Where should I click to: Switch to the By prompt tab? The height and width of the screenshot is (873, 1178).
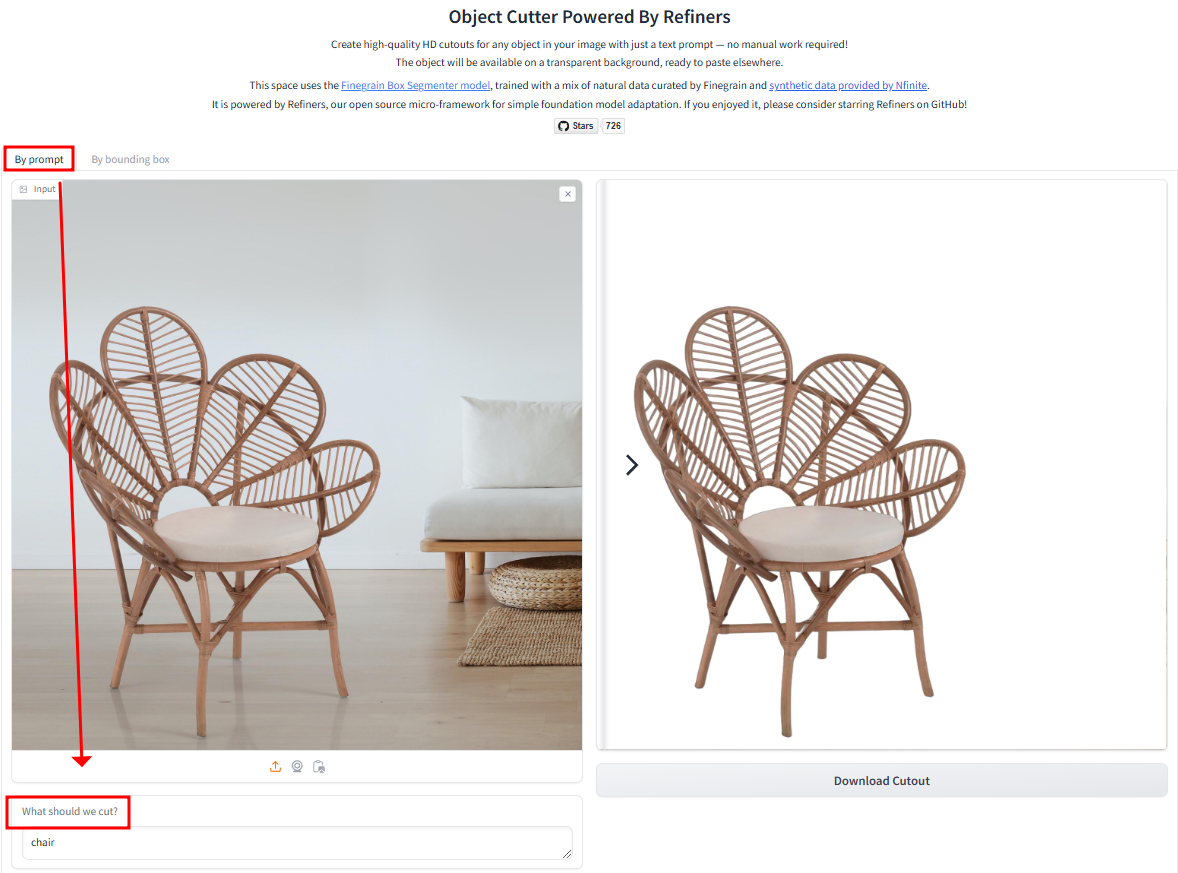[x=39, y=159]
